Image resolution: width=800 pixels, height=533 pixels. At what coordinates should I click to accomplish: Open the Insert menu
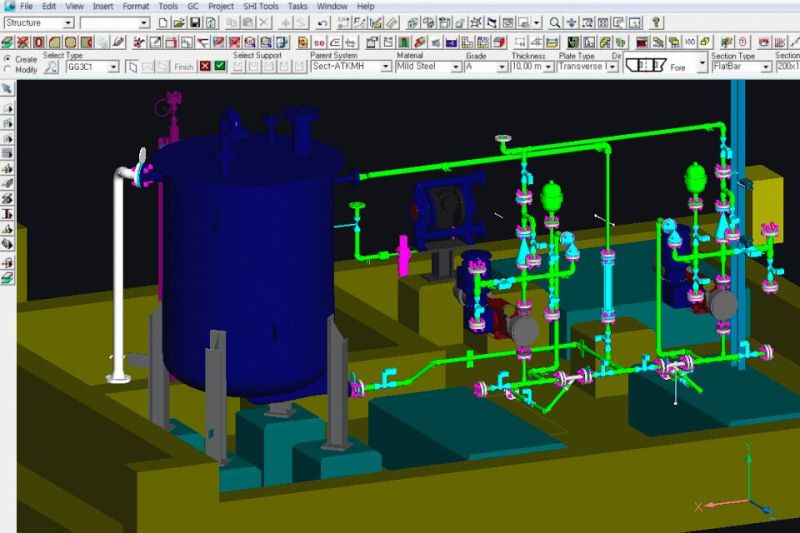(x=103, y=6)
